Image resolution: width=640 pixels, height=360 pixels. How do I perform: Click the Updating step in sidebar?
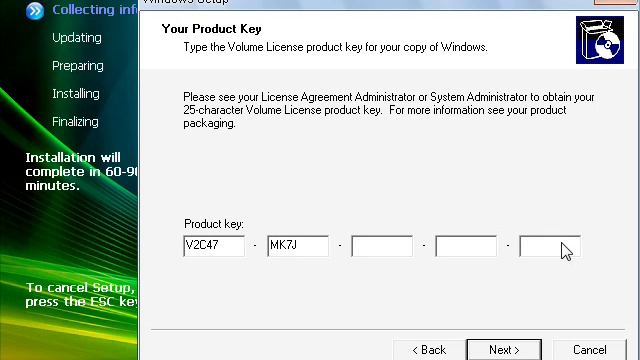click(x=77, y=38)
